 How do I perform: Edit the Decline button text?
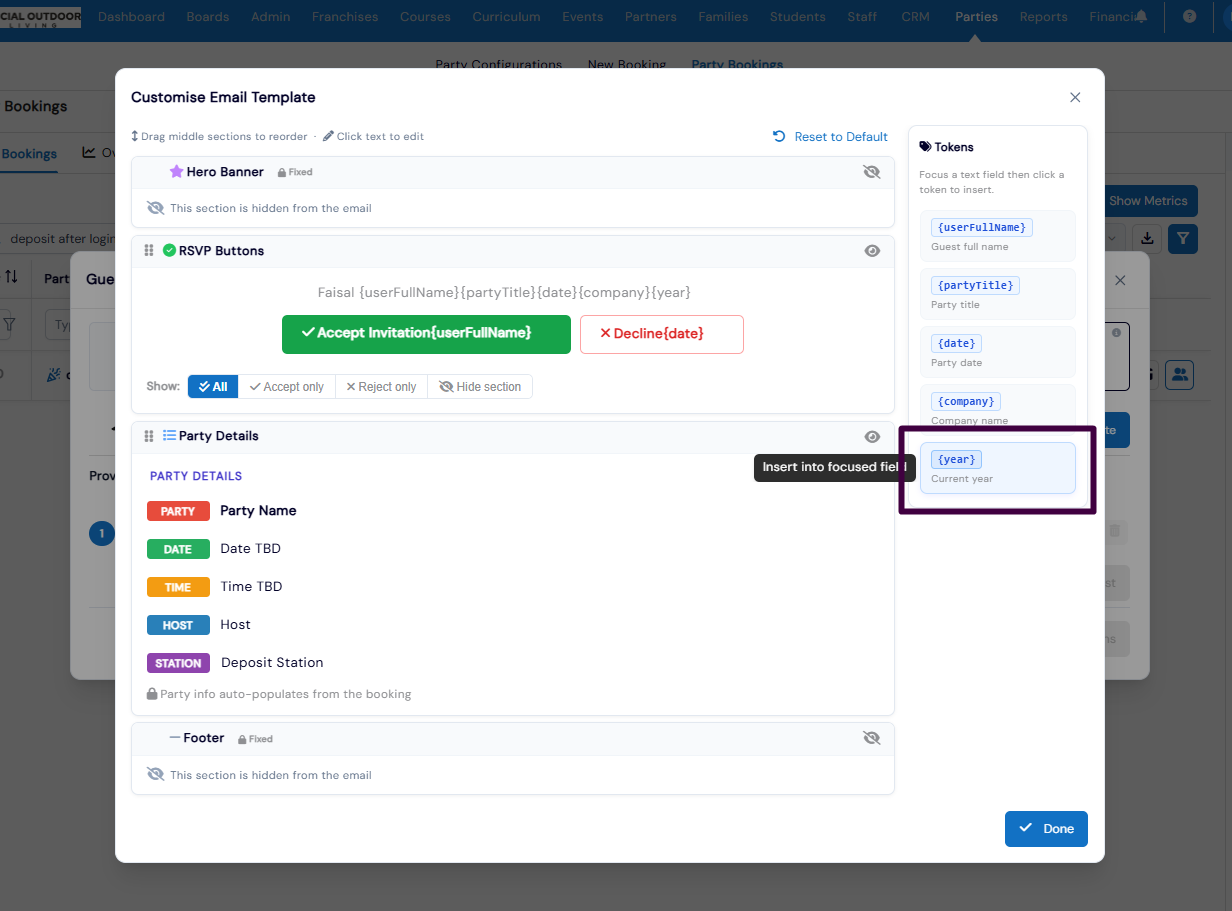click(662, 334)
